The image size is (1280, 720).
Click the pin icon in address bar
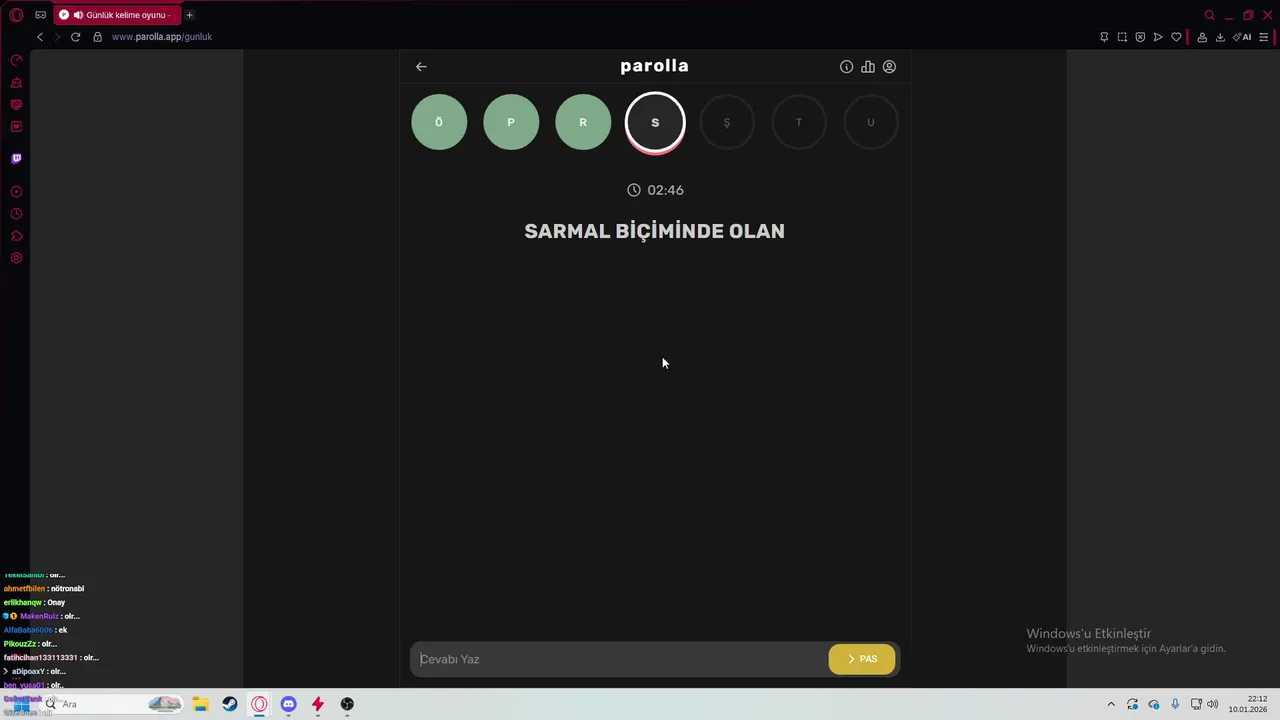click(1104, 37)
